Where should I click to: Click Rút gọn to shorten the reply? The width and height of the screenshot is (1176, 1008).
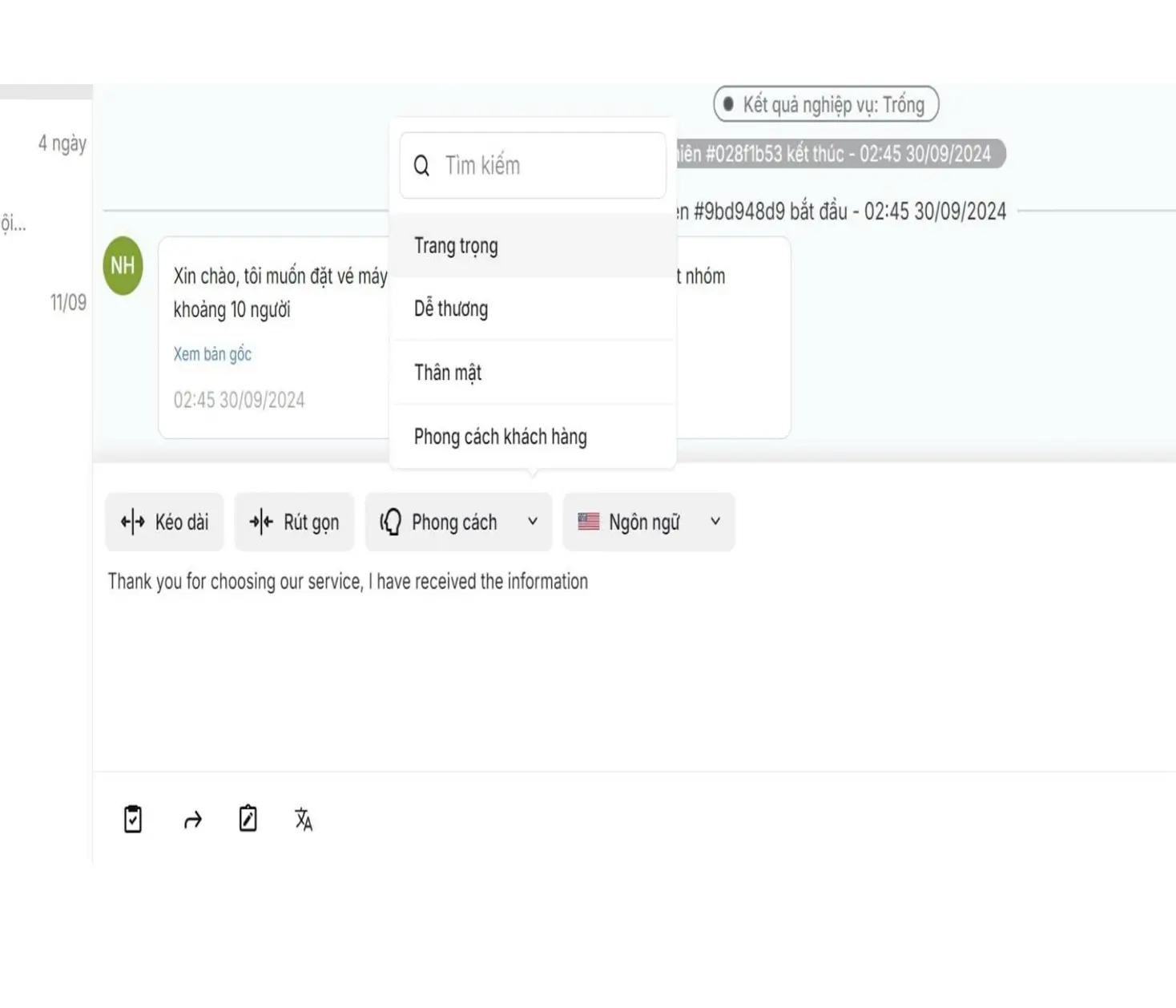coord(294,522)
